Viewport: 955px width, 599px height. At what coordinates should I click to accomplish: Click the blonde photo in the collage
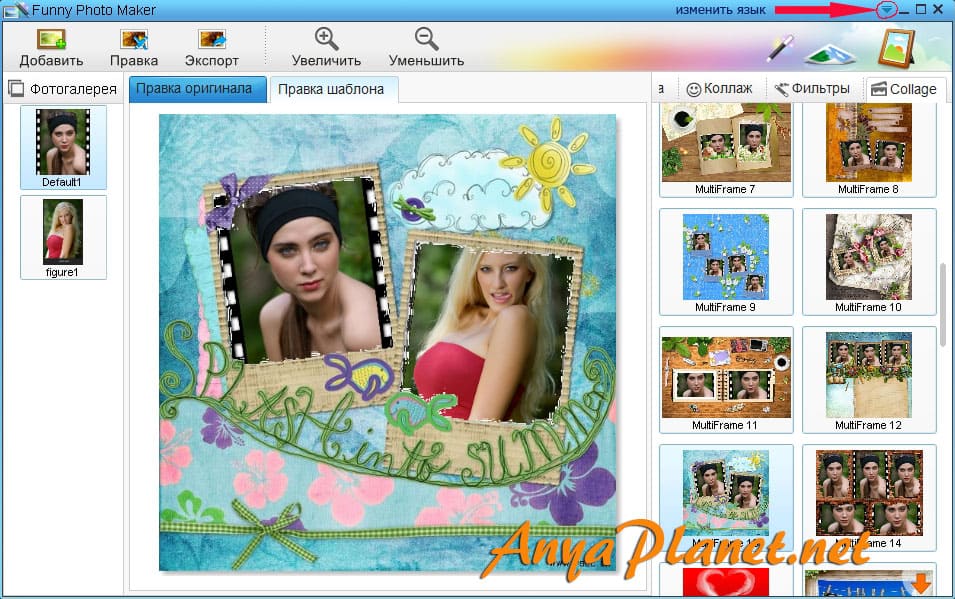coord(493,335)
